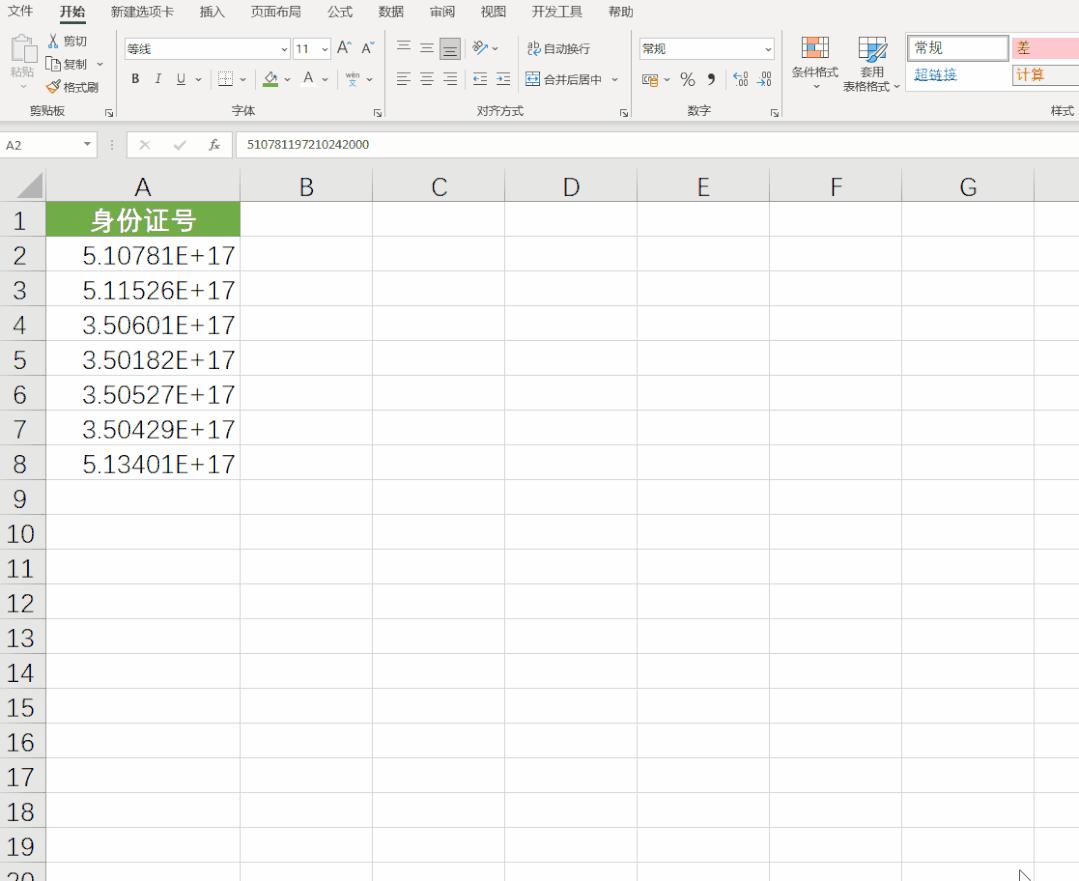Click the formula bar cancel X

tap(145, 145)
